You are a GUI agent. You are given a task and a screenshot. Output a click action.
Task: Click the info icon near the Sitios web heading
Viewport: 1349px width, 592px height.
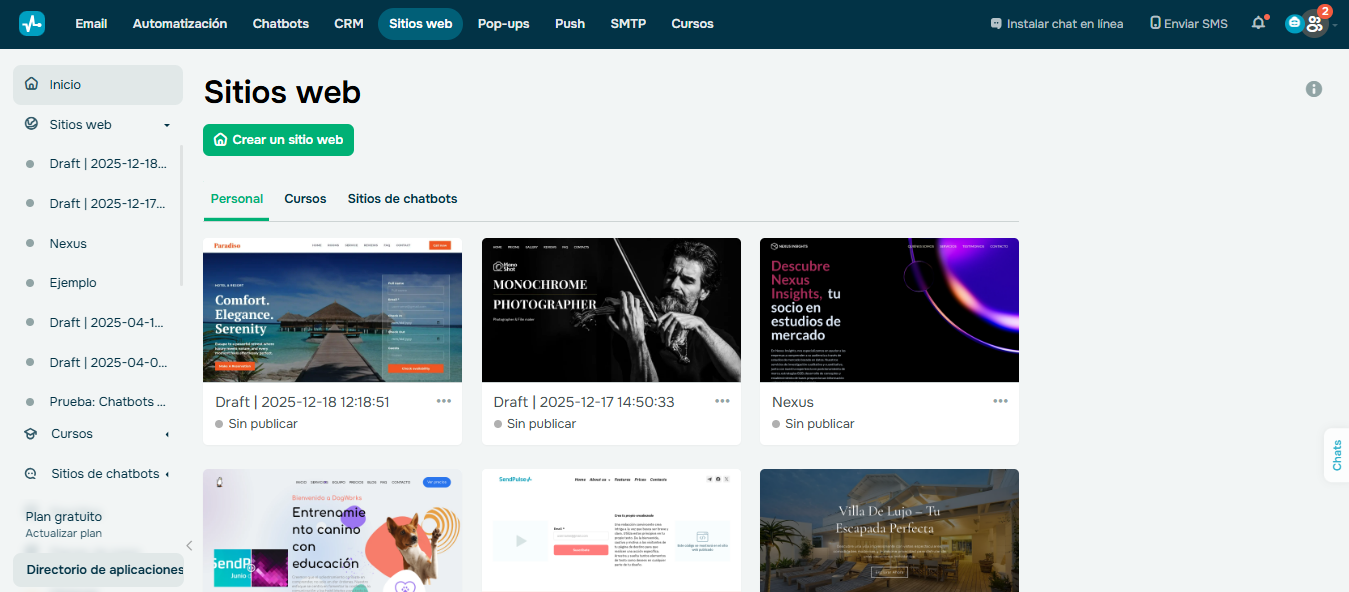[1314, 89]
